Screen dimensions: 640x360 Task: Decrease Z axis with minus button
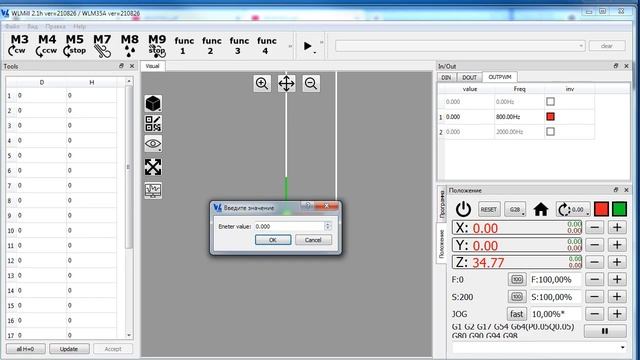(595, 262)
